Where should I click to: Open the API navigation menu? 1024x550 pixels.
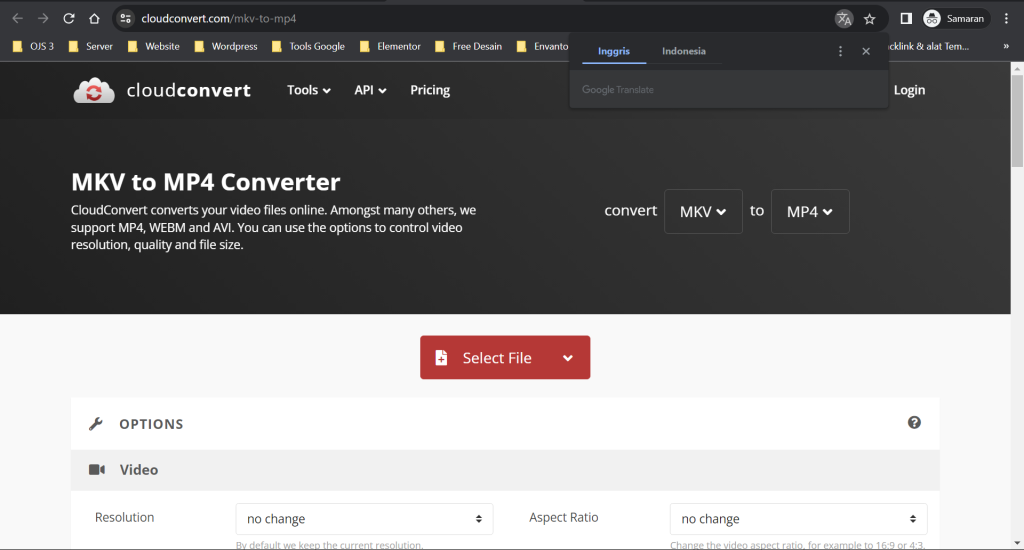(x=370, y=90)
